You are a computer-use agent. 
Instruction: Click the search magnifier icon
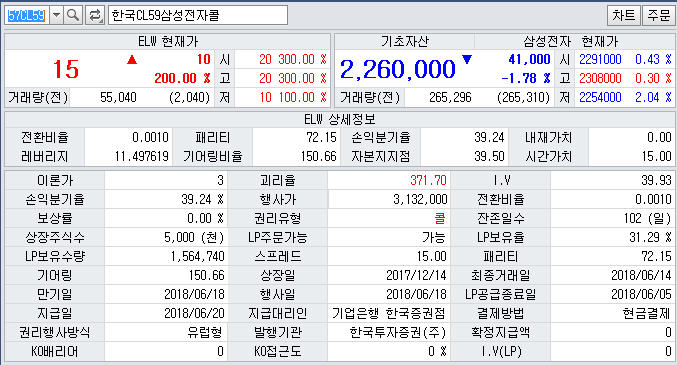(x=73, y=16)
